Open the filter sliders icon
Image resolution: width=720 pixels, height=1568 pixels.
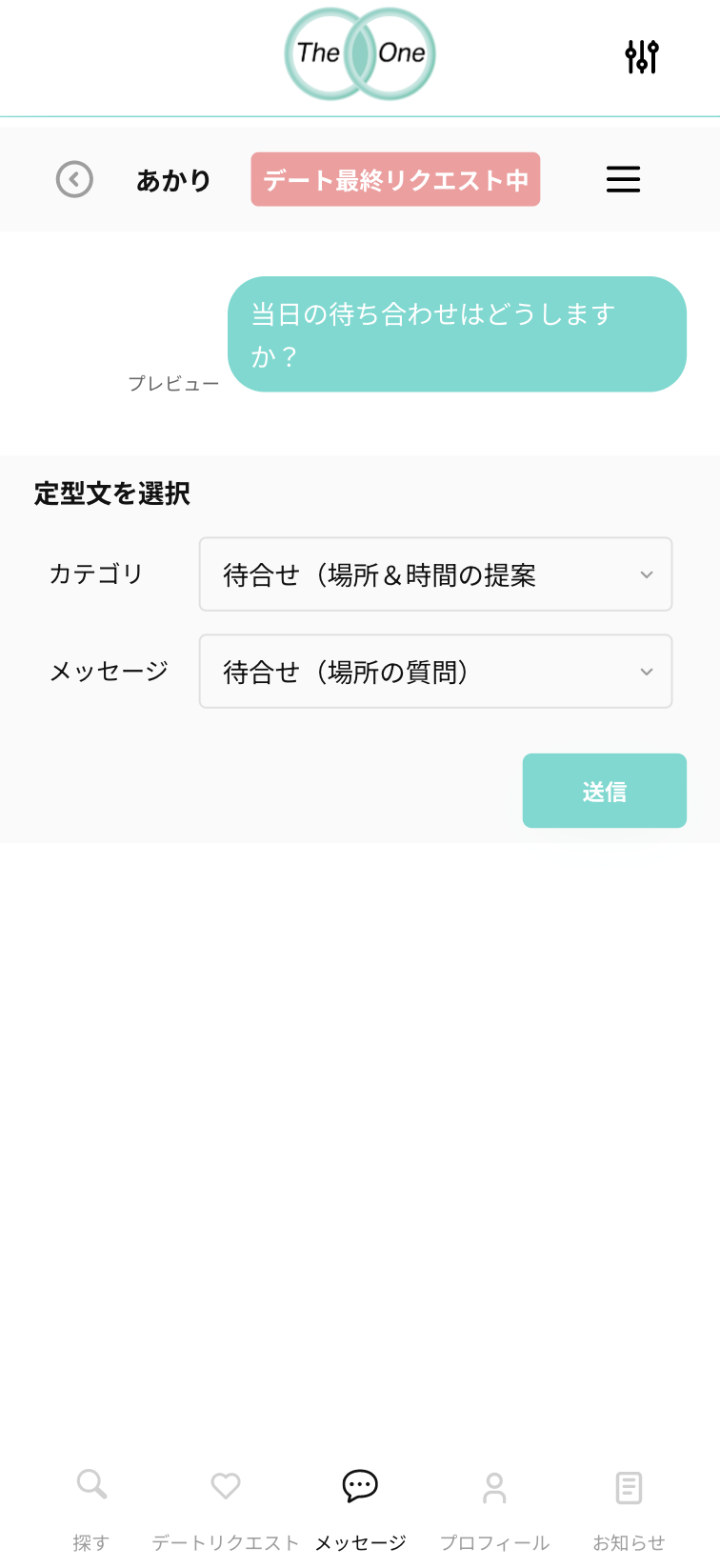[x=641, y=57]
